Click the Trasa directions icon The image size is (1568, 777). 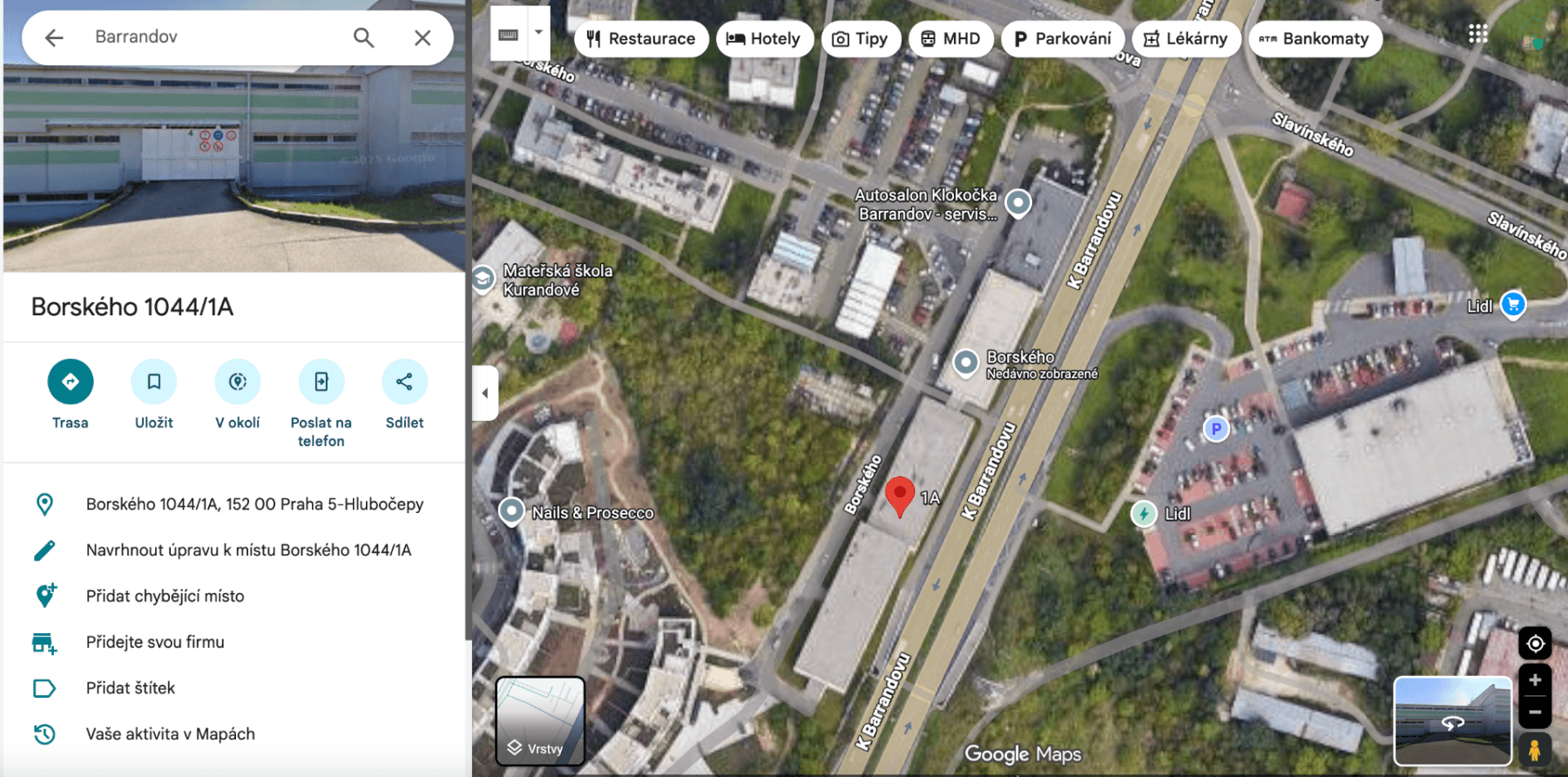[71, 382]
